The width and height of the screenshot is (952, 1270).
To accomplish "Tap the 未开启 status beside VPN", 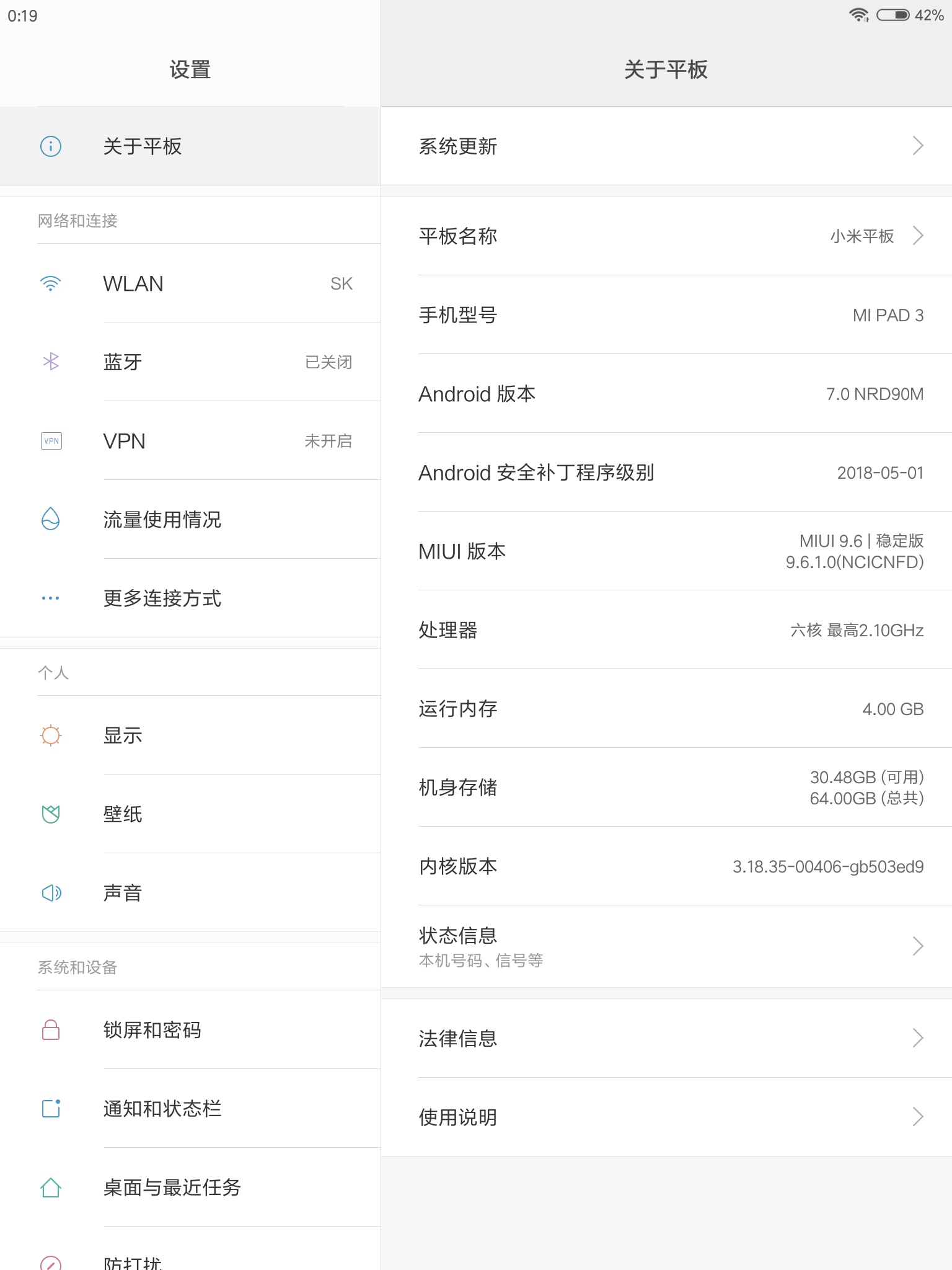I will (328, 441).
